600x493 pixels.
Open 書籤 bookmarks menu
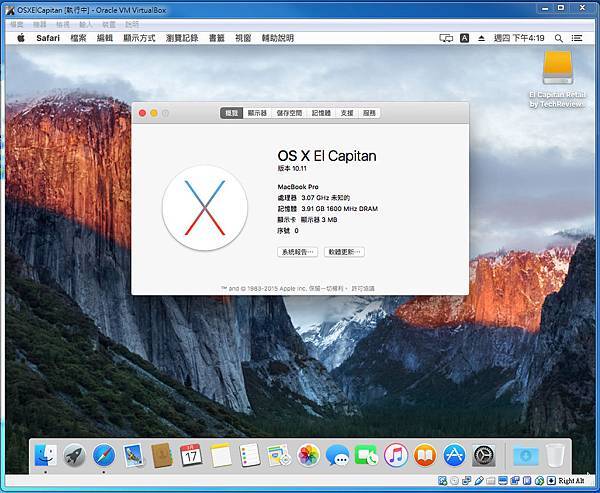point(217,38)
